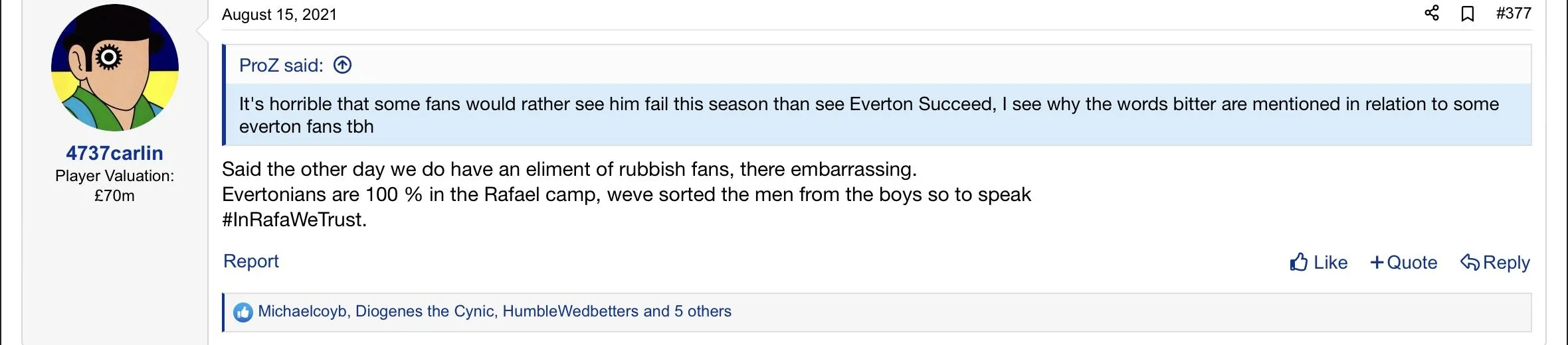This screenshot has height=345, width=1568.
Task: Click the #InRafaWeTrust line in the post
Action: (294, 220)
